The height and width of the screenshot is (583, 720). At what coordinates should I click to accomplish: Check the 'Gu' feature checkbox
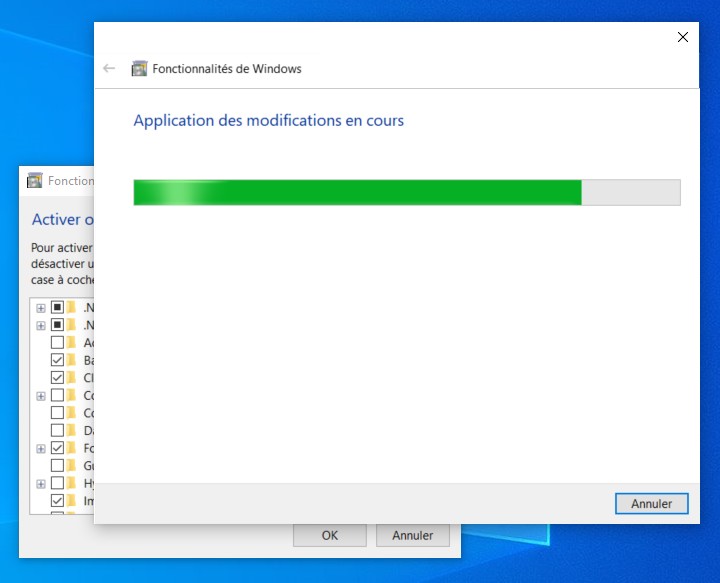[57, 465]
